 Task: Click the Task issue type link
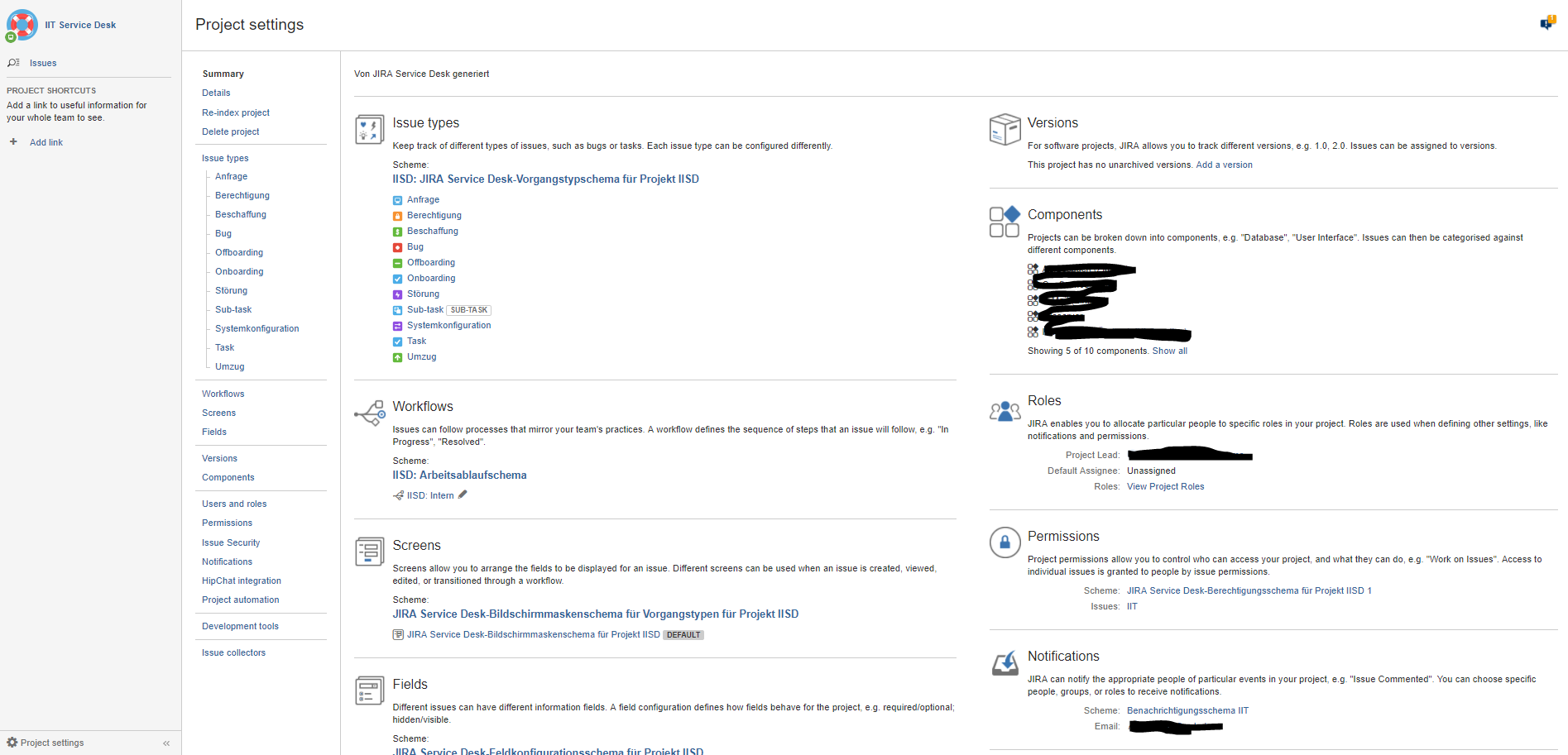click(416, 341)
